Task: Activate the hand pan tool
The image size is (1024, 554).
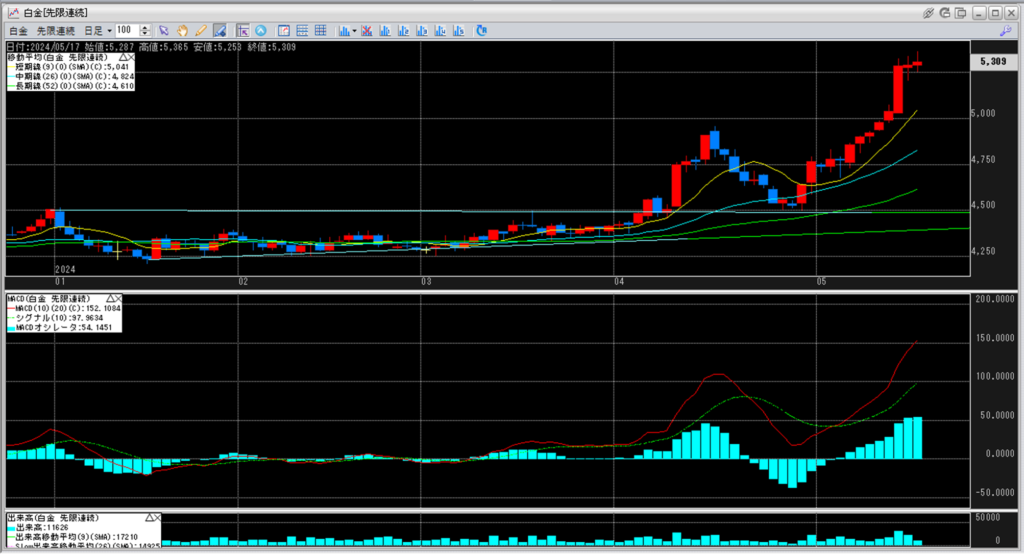Action: (182, 31)
